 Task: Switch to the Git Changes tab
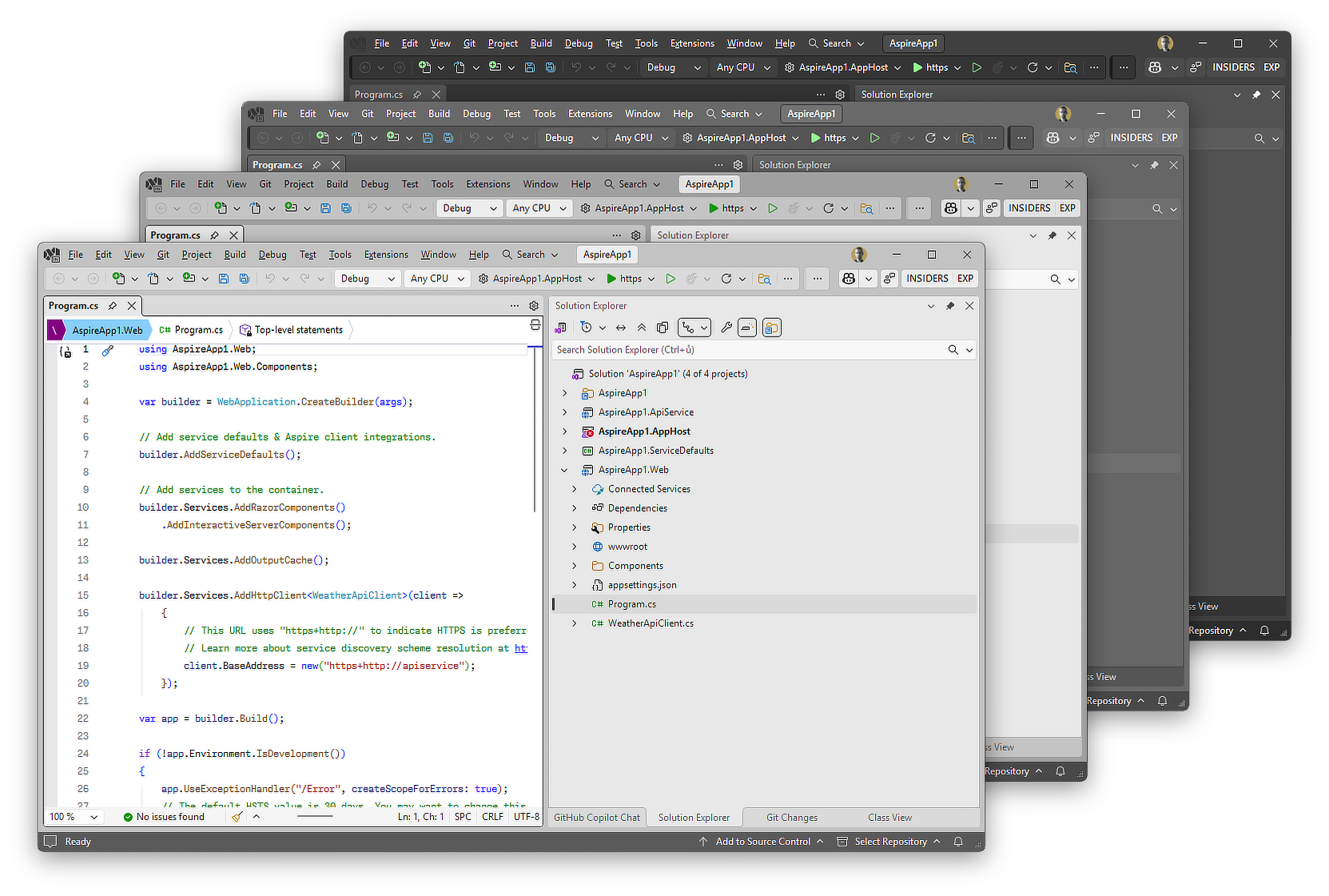(791, 818)
